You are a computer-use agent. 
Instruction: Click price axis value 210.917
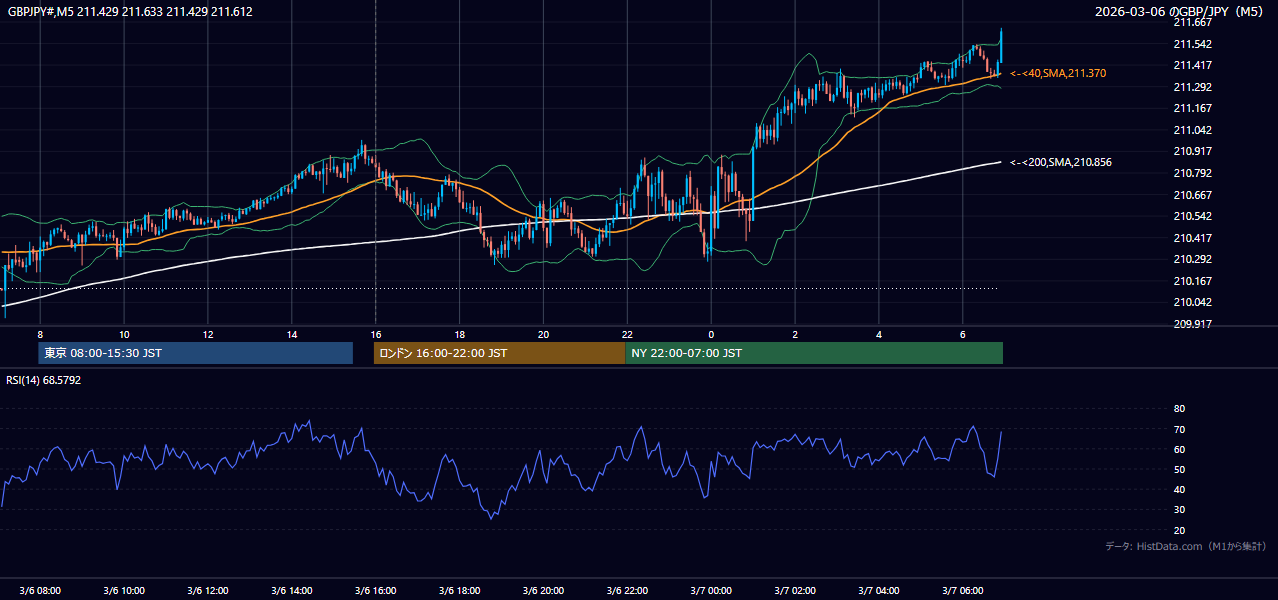pyautogui.click(x=1192, y=152)
